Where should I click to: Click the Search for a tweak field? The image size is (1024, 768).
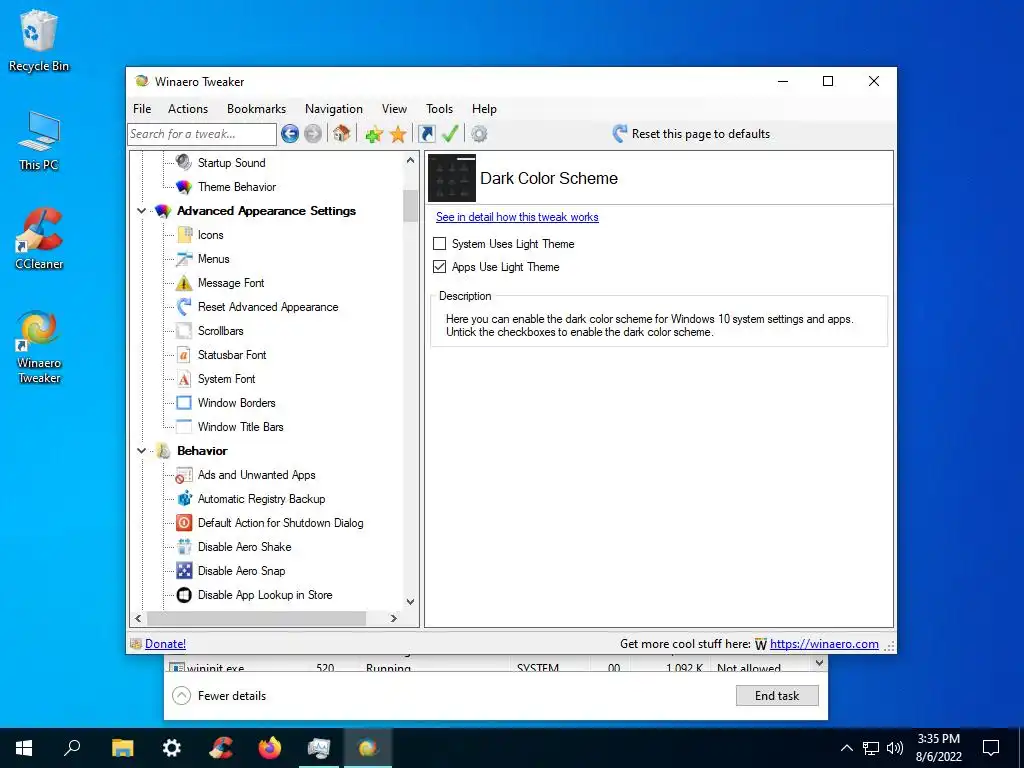tap(202, 134)
